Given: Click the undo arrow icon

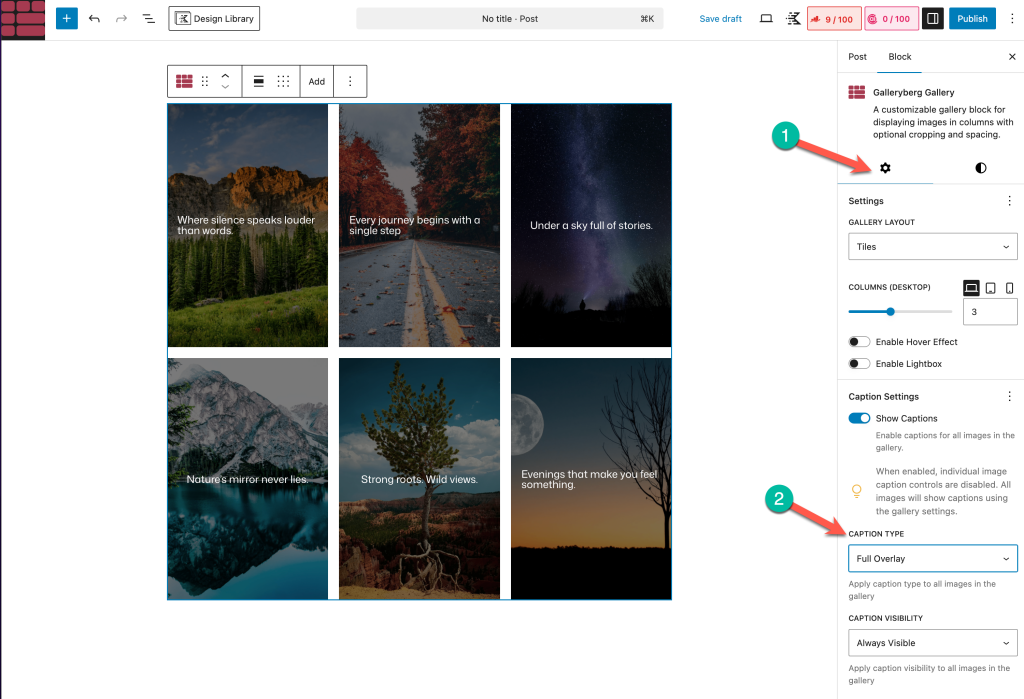Looking at the screenshot, I should [x=94, y=18].
